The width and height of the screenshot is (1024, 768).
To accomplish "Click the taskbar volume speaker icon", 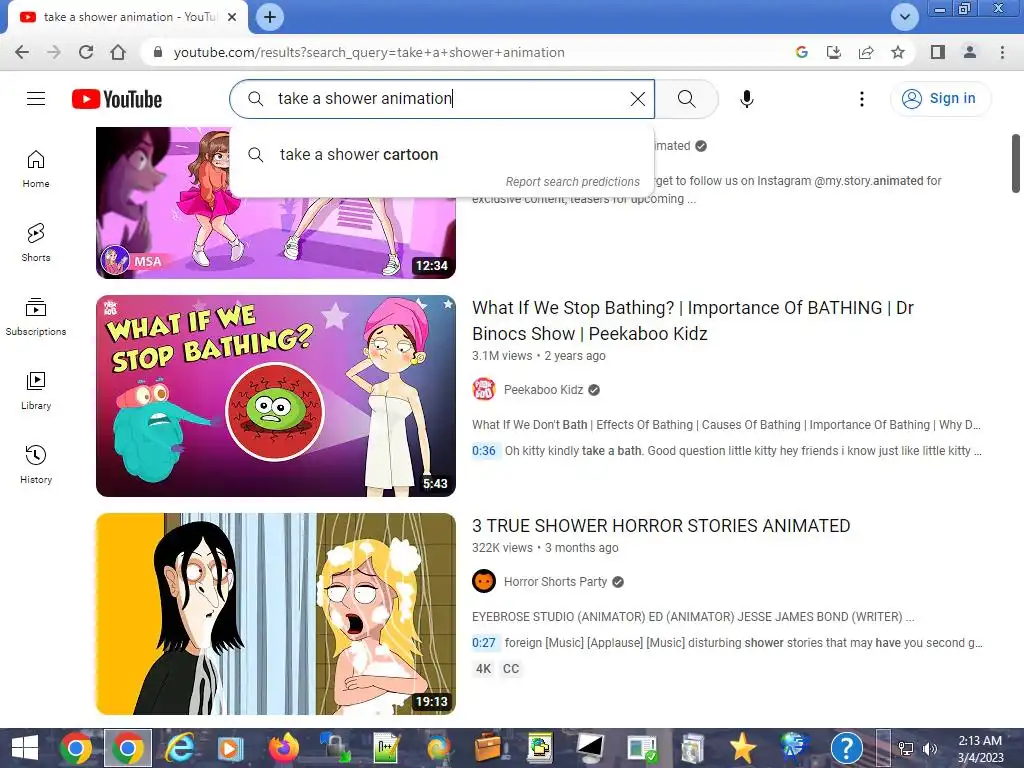I will [929, 748].
